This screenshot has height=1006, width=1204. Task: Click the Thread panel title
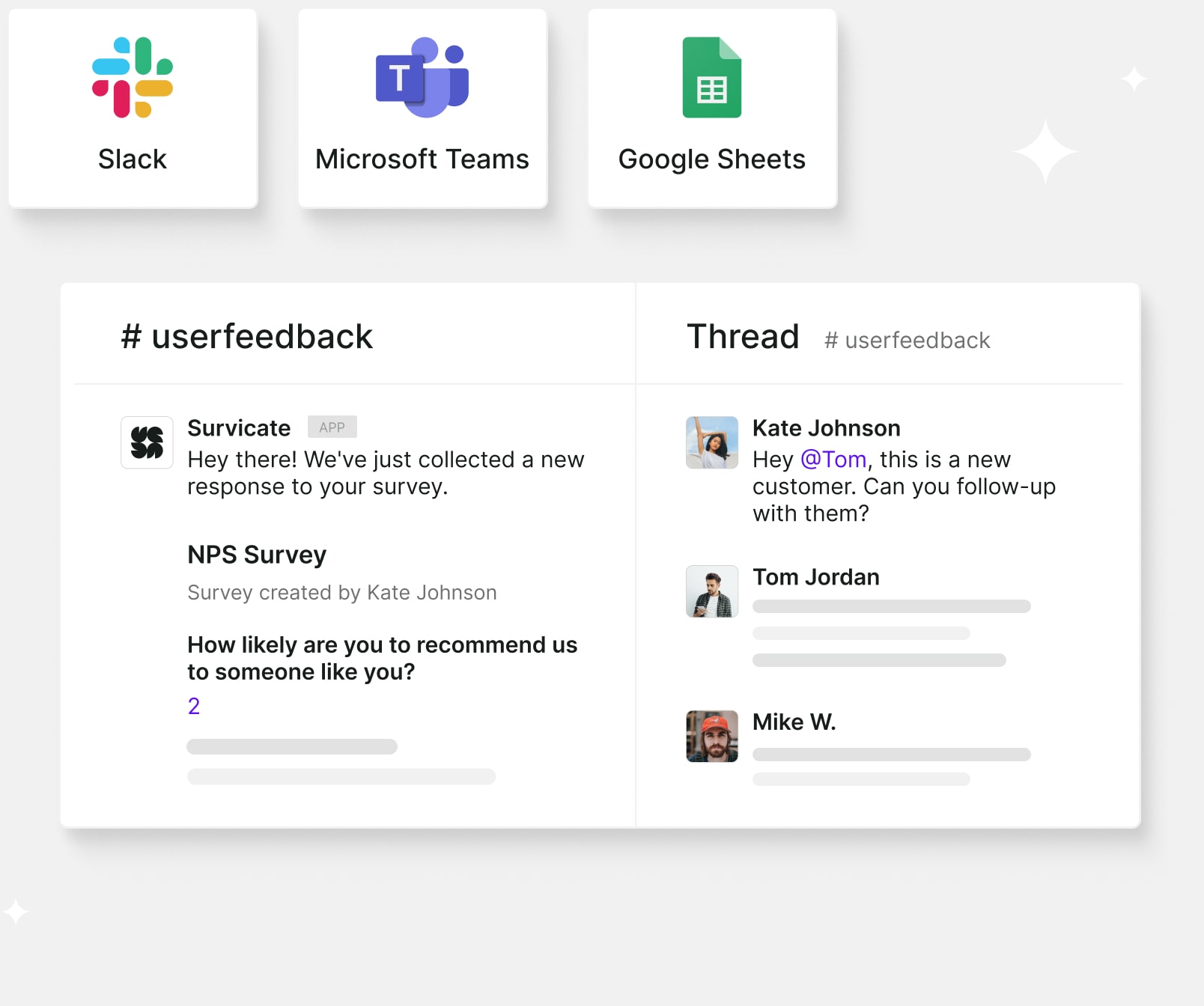coord(744,337)
